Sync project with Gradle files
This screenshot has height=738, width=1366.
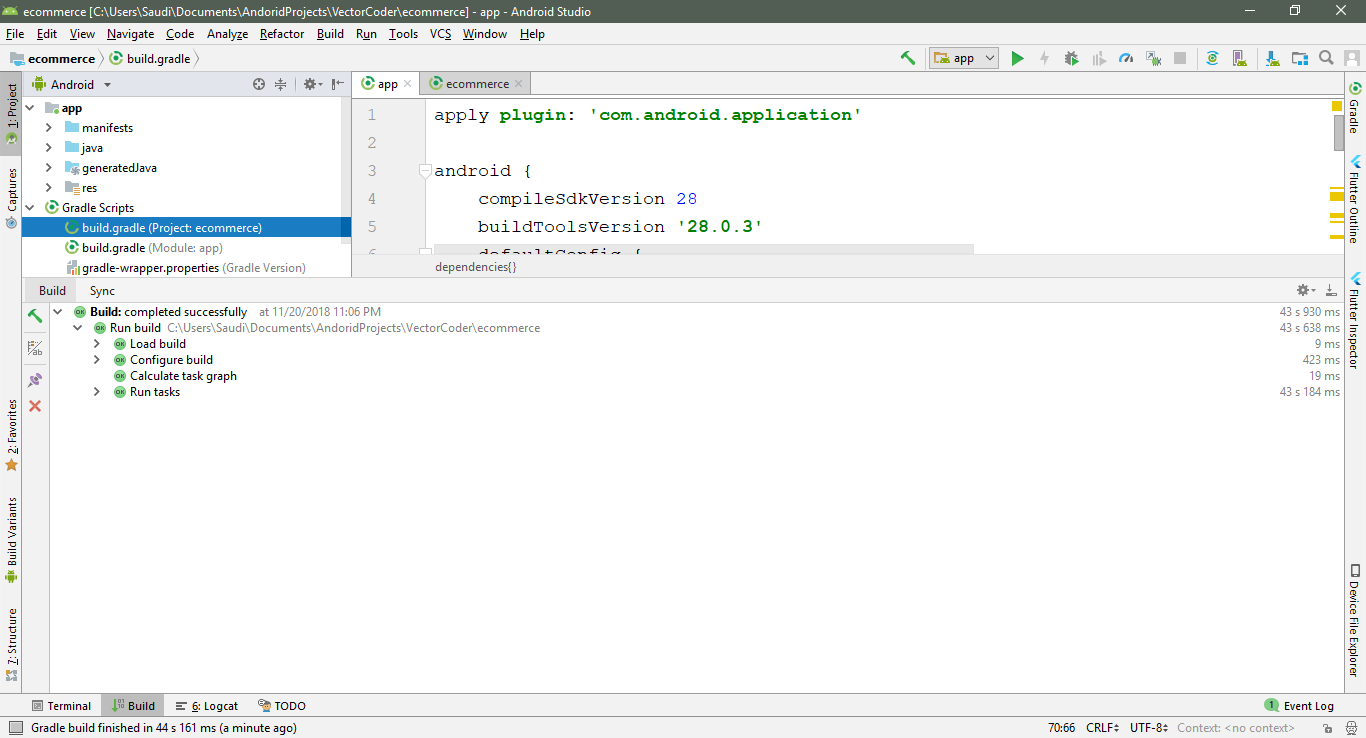tap(1212, 58)
